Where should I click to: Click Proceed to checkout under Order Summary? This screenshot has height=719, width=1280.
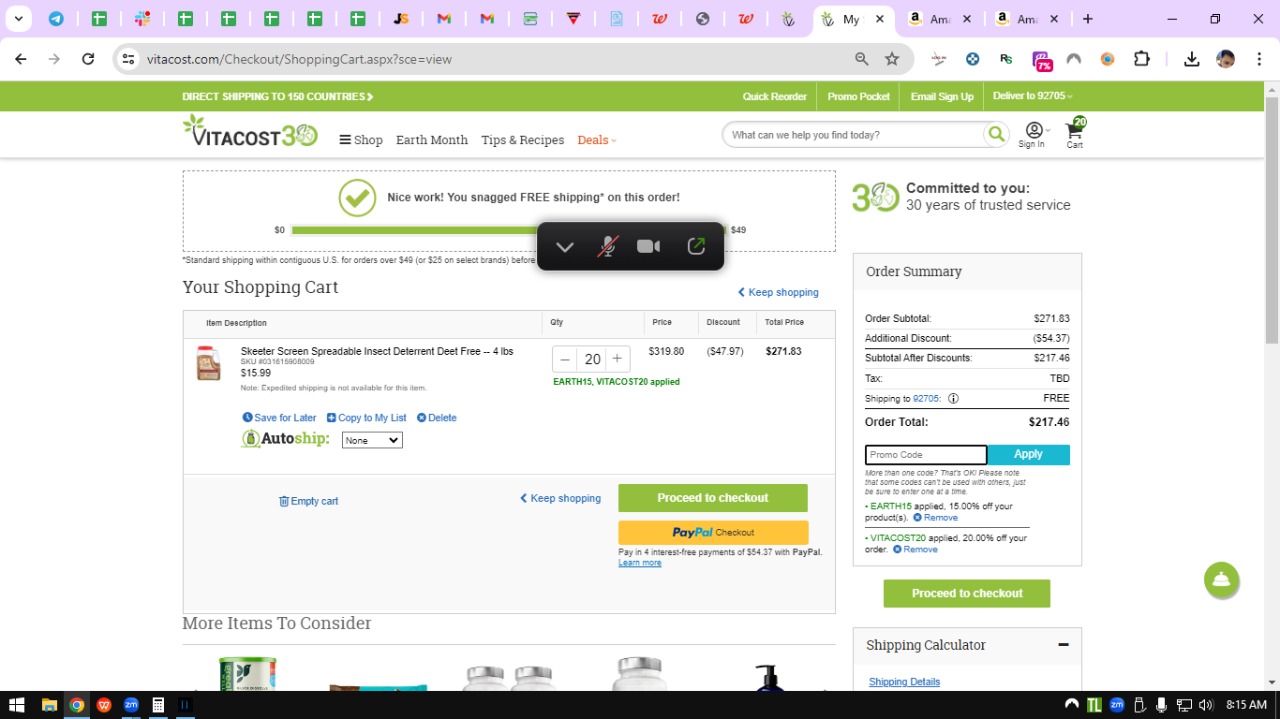[967, 593]
